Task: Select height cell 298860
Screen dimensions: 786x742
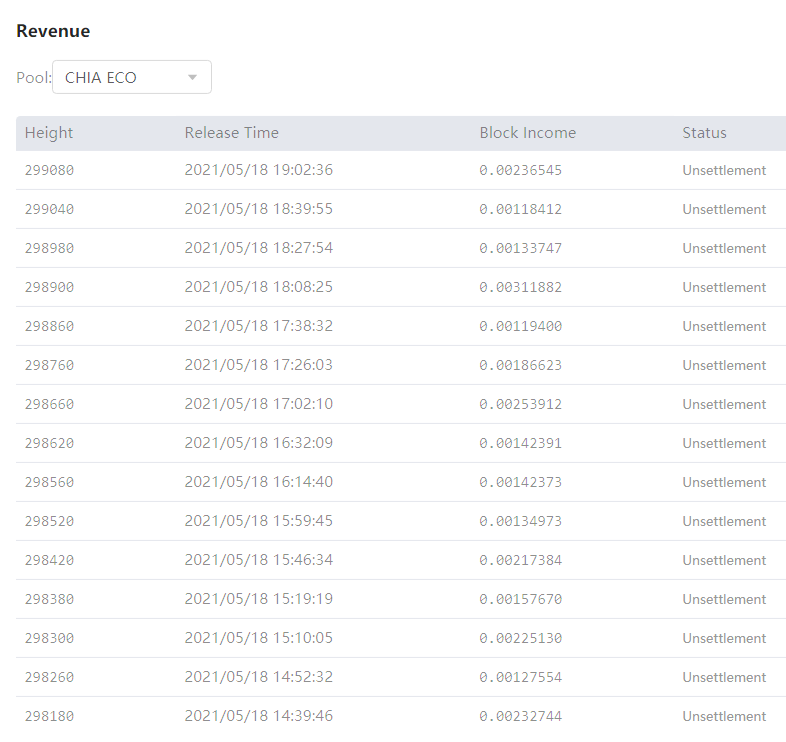Action: pos(50,326)
